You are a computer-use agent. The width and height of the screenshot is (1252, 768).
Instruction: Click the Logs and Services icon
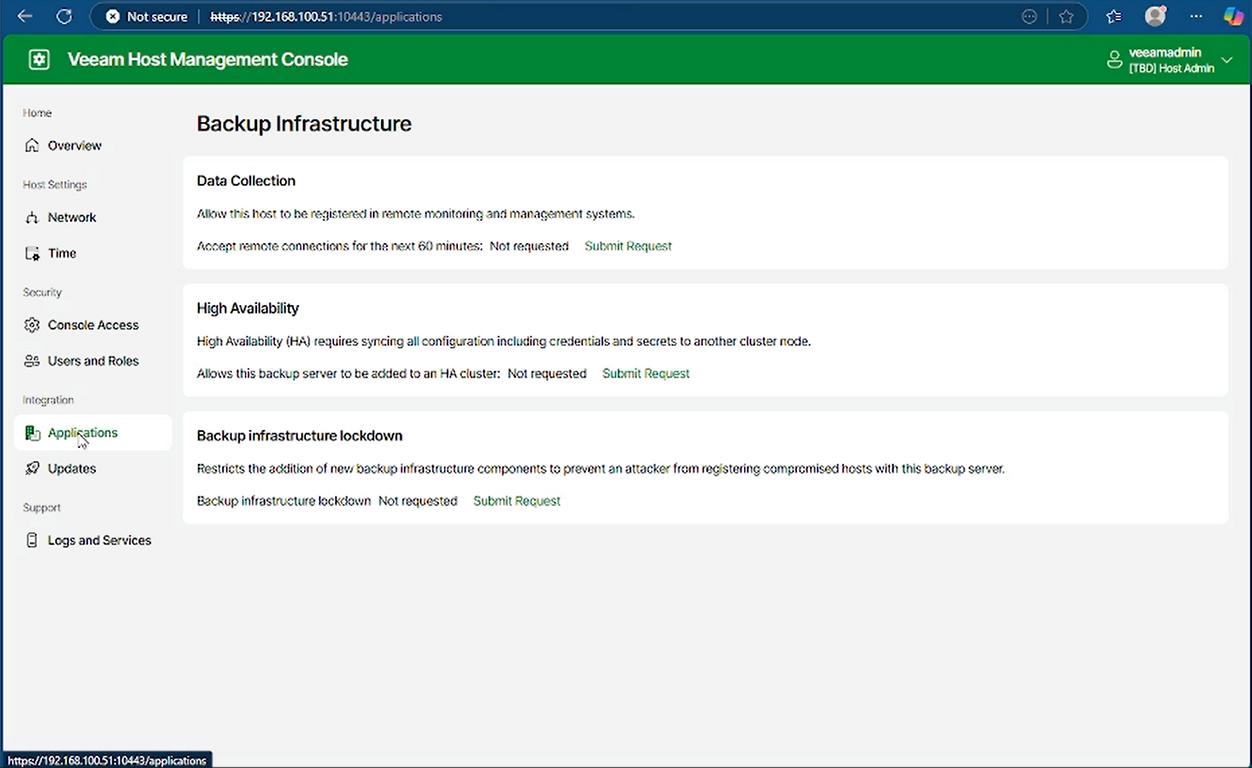32,541
